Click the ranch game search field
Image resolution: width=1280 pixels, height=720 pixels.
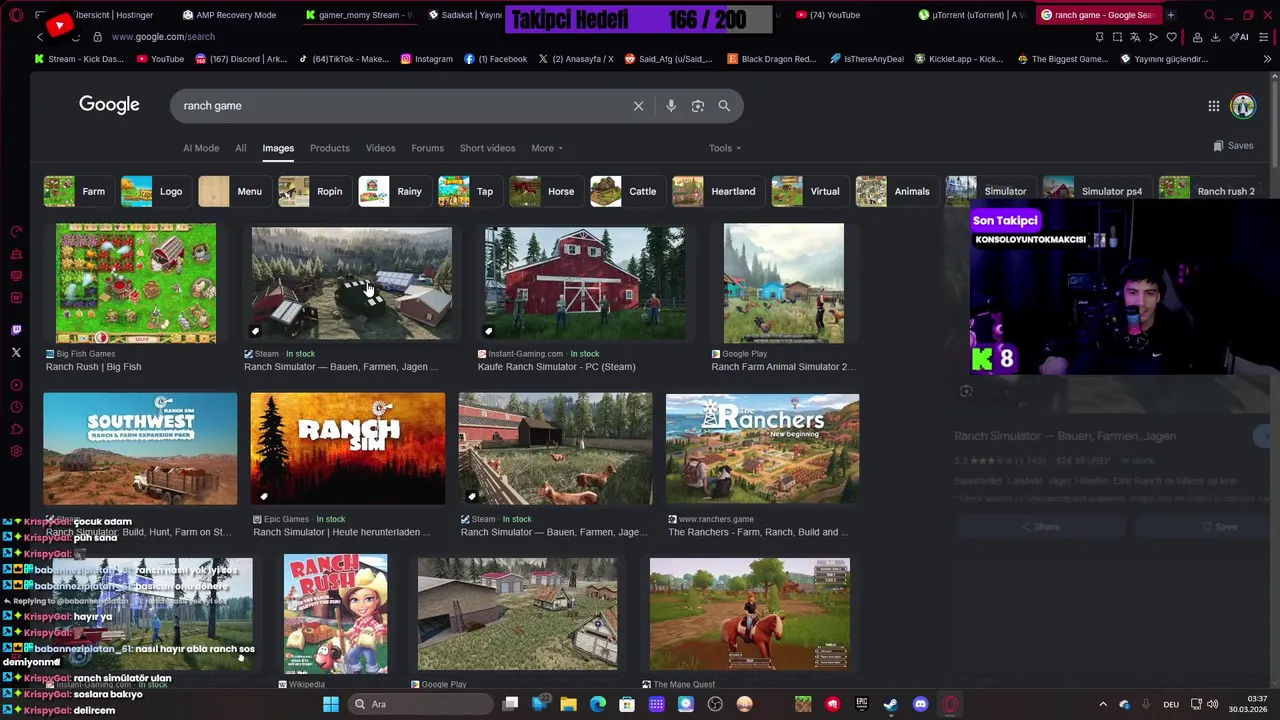[x=400, y=106]
